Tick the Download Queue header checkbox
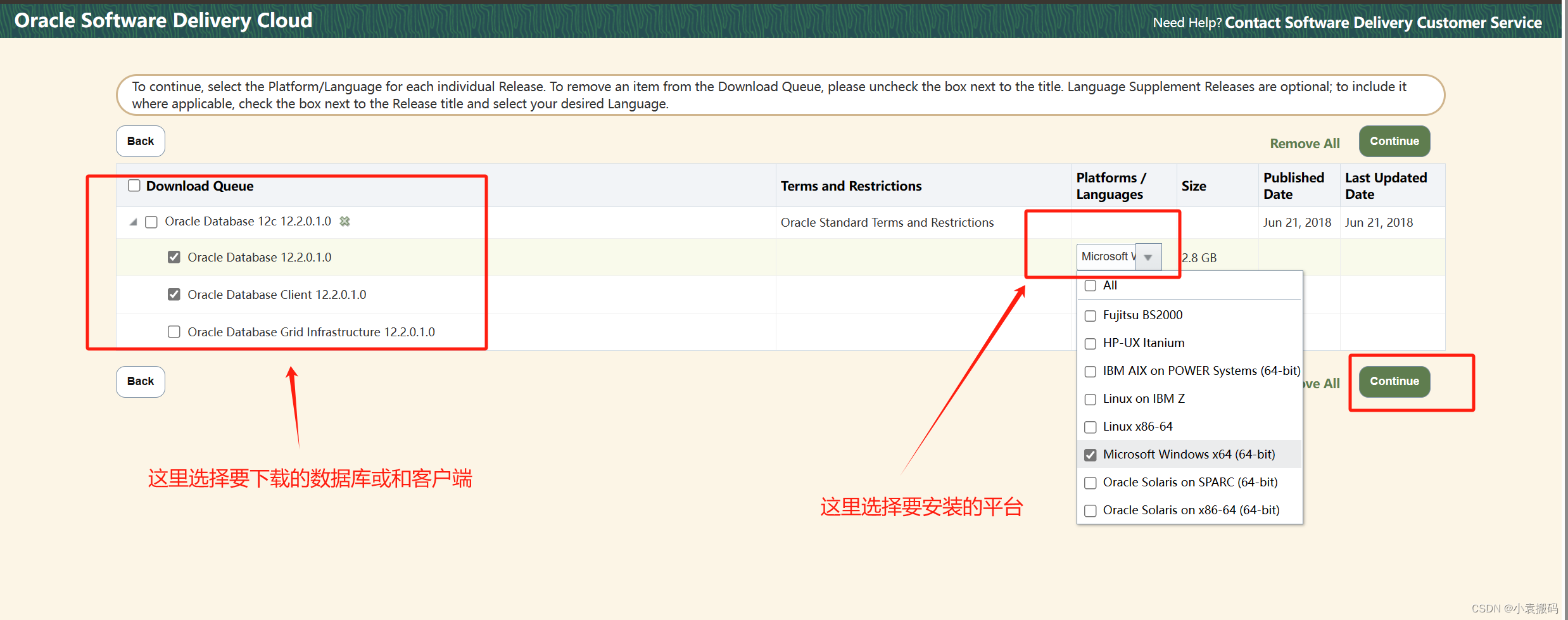 coord(134,186)
